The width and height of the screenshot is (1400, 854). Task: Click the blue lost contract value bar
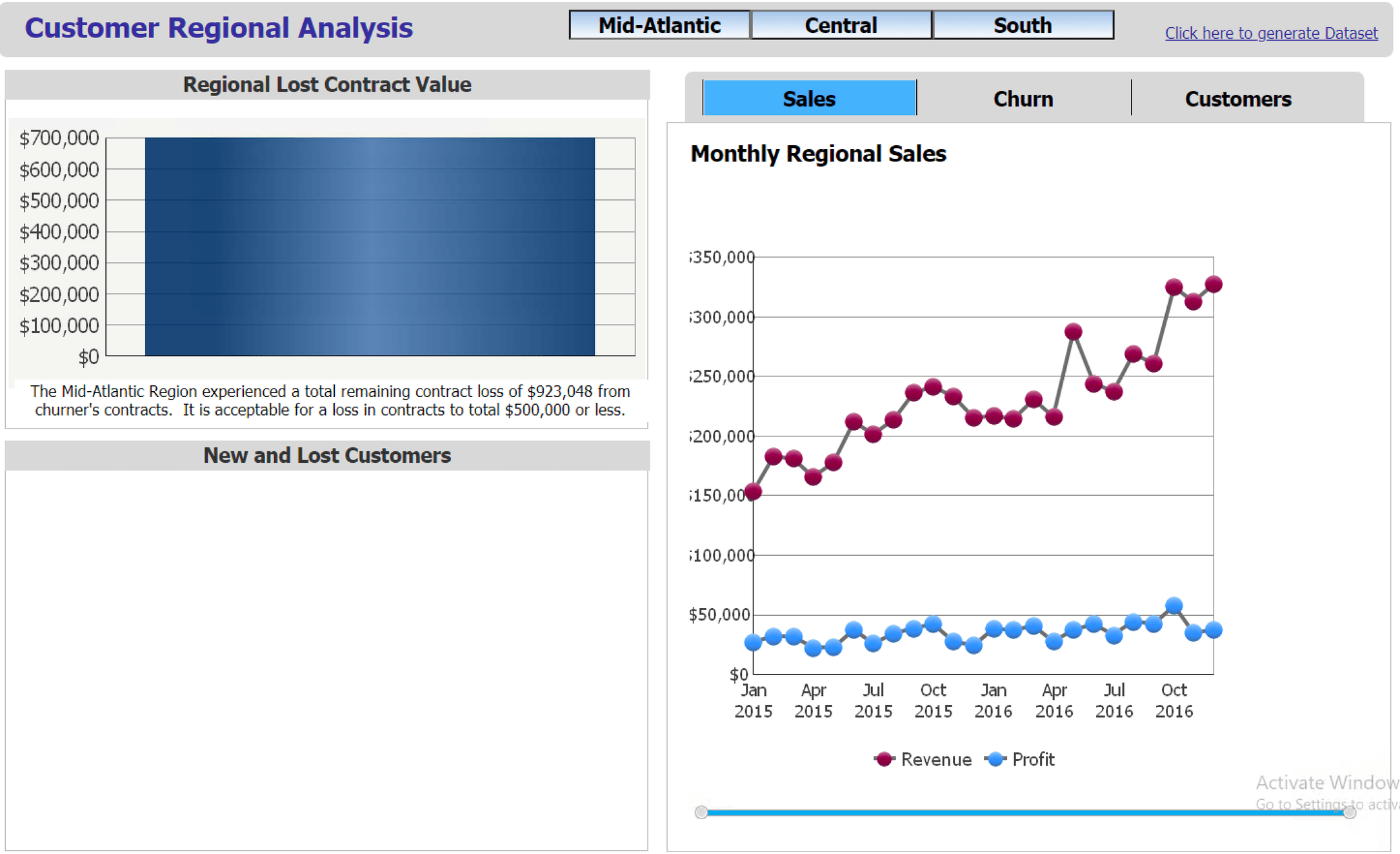(x=370, y=246)
